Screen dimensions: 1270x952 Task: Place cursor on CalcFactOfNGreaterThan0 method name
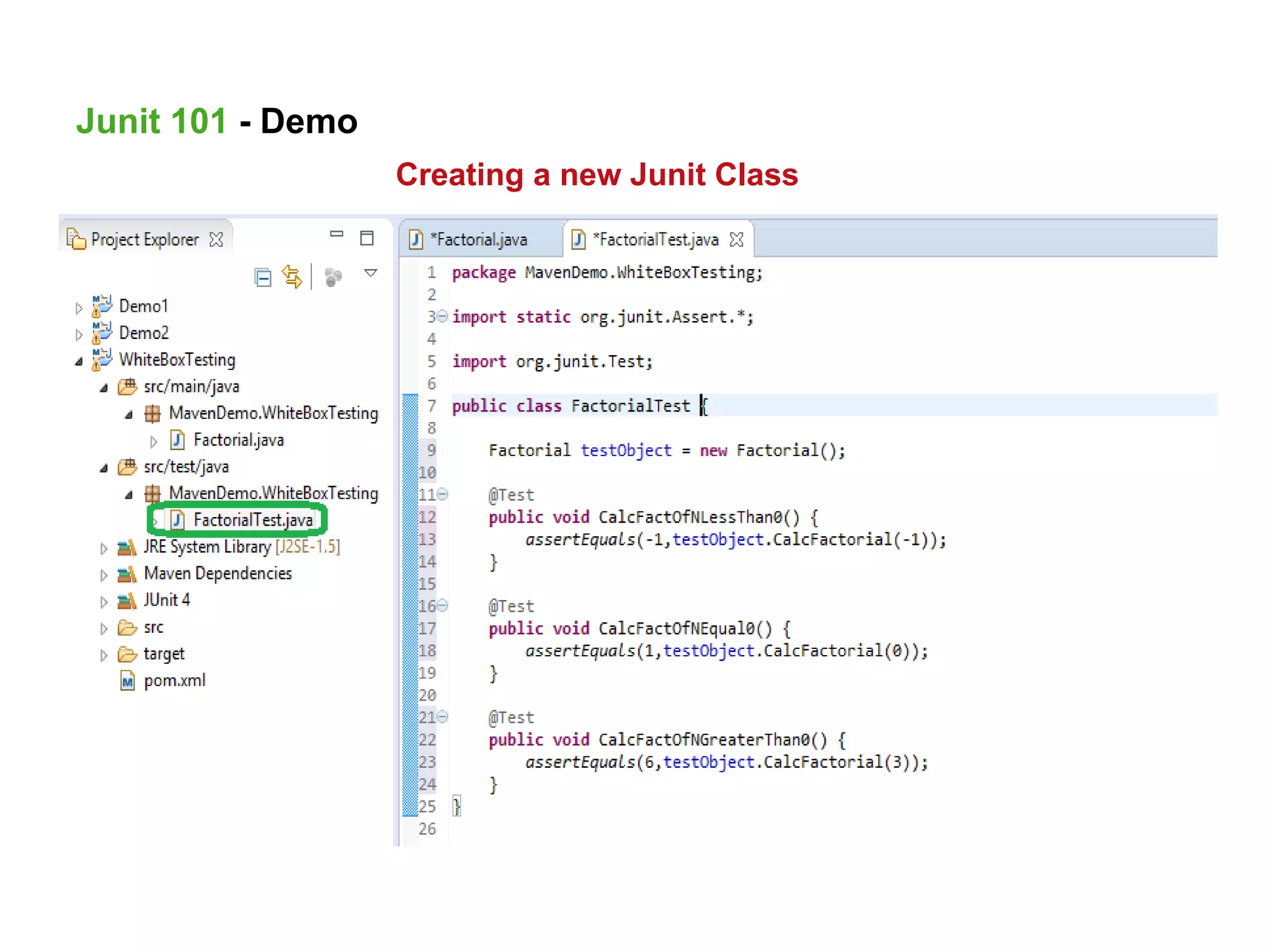[704, 740]
